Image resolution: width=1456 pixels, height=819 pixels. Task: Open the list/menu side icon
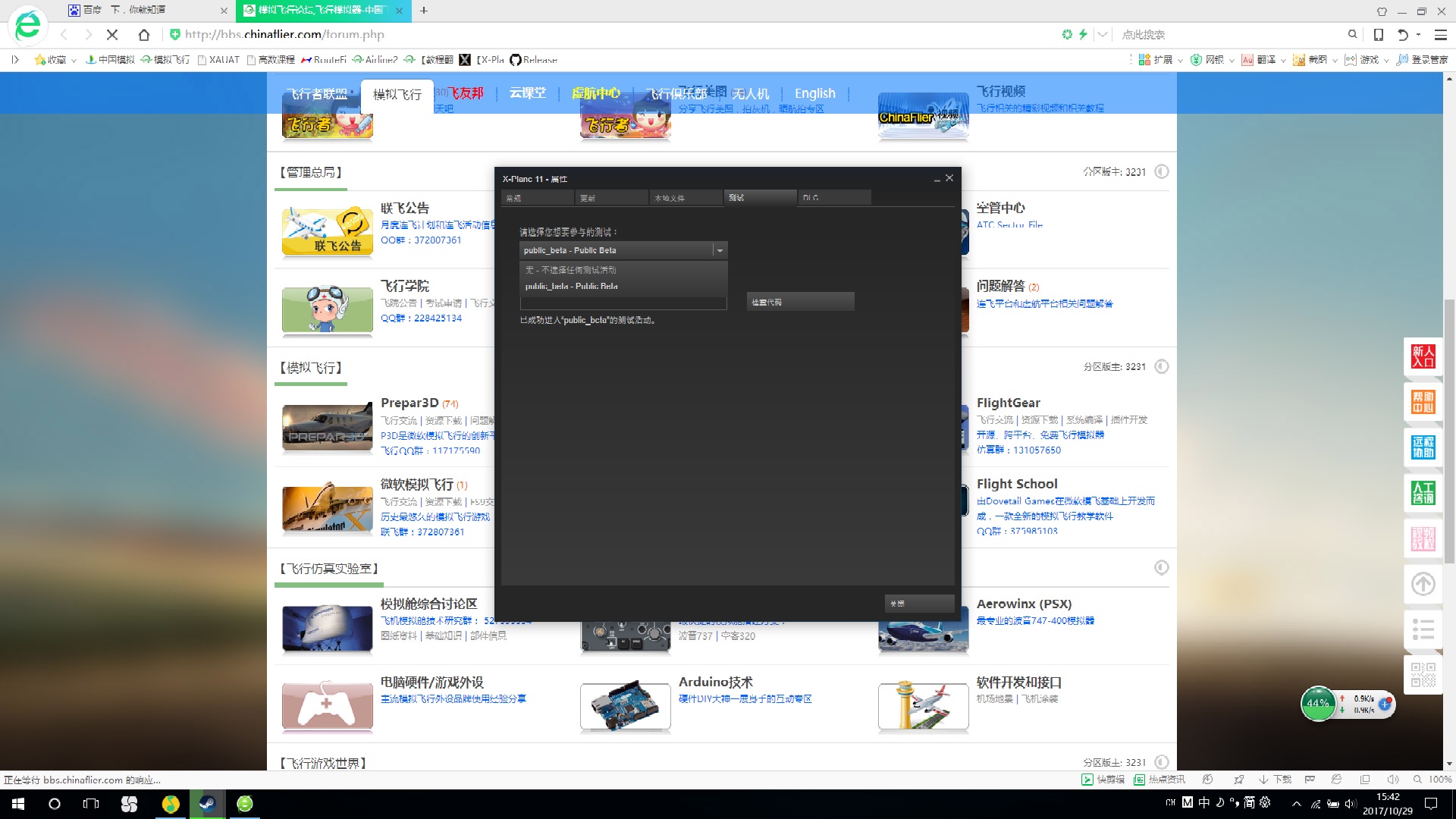pos(1423,629)
